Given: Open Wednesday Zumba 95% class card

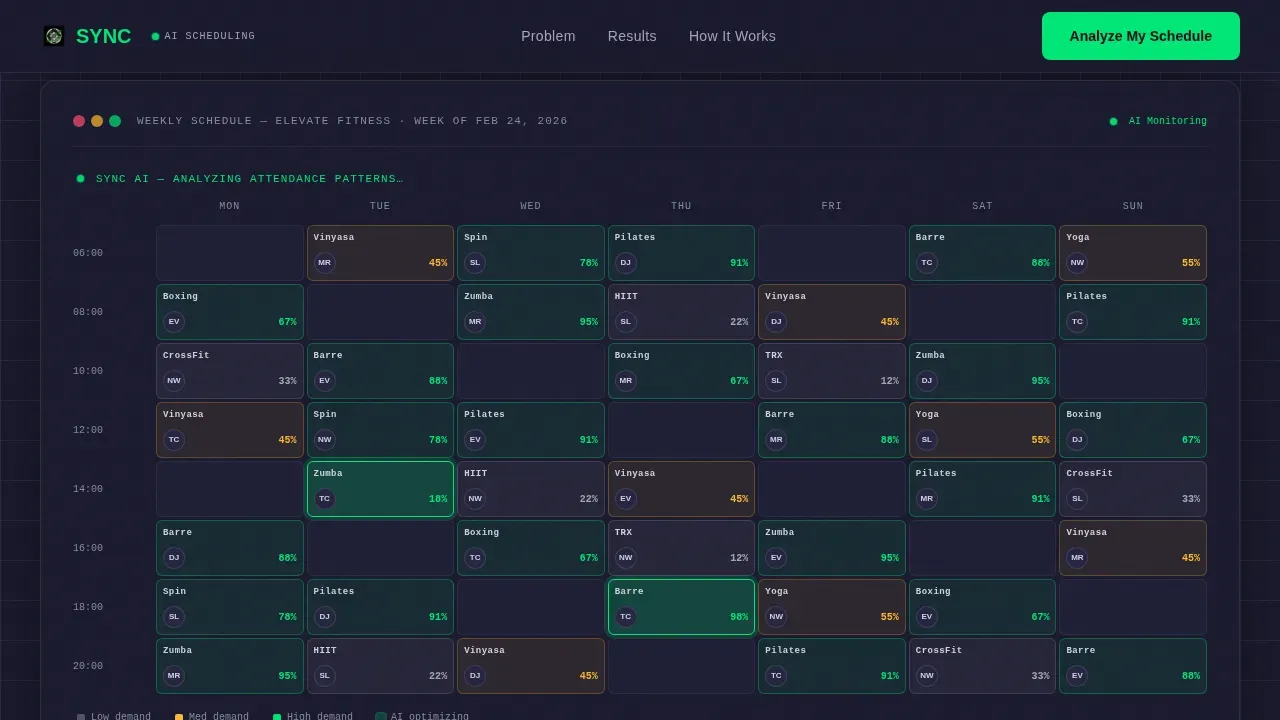Looking at the screenshot, I should pos(531,312).
